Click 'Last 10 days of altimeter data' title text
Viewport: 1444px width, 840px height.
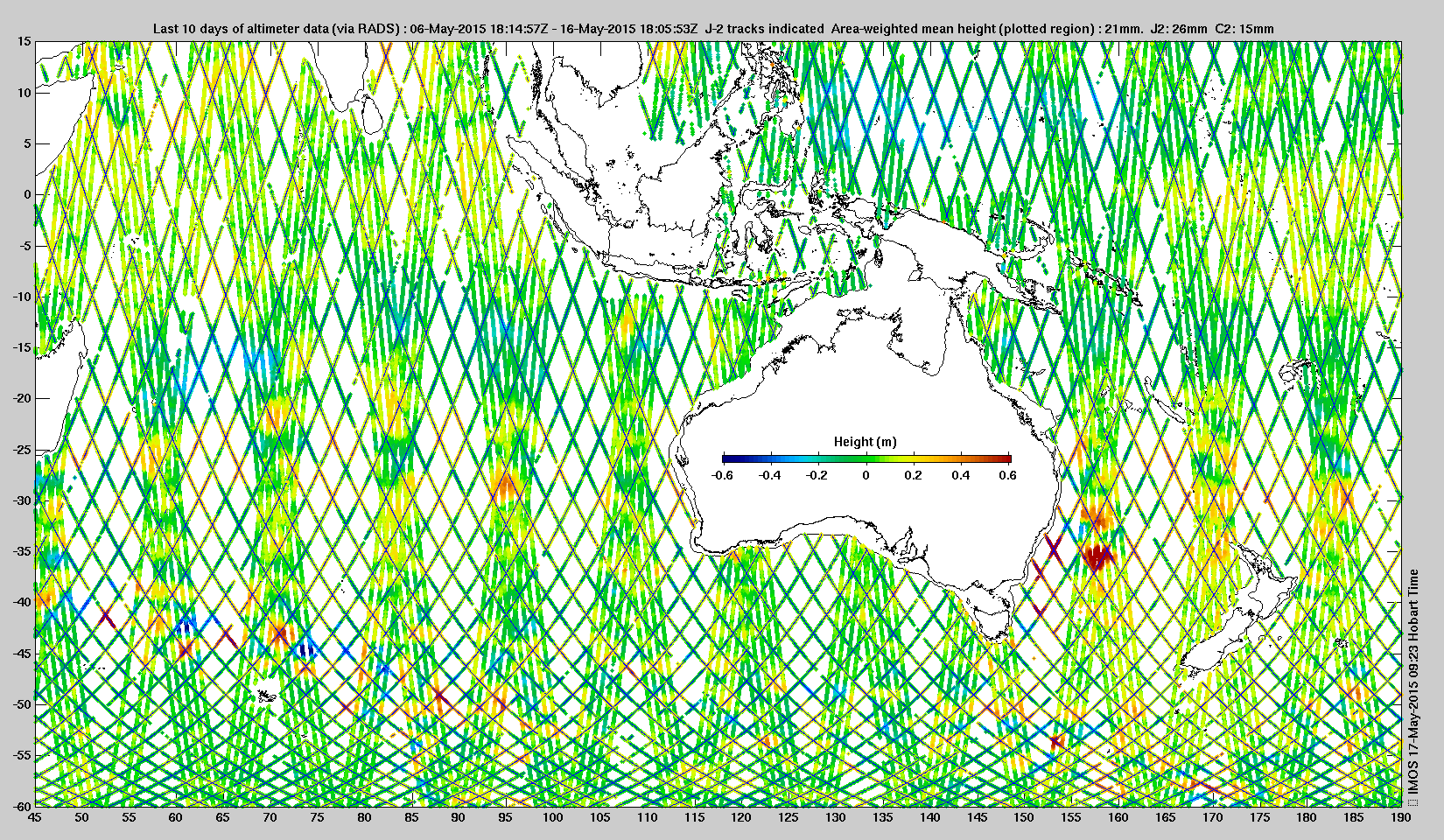click(241, 29)
